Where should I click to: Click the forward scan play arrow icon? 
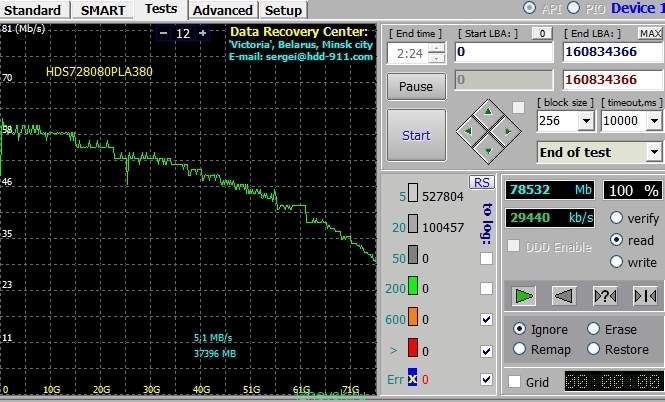[x=524, y=295]
